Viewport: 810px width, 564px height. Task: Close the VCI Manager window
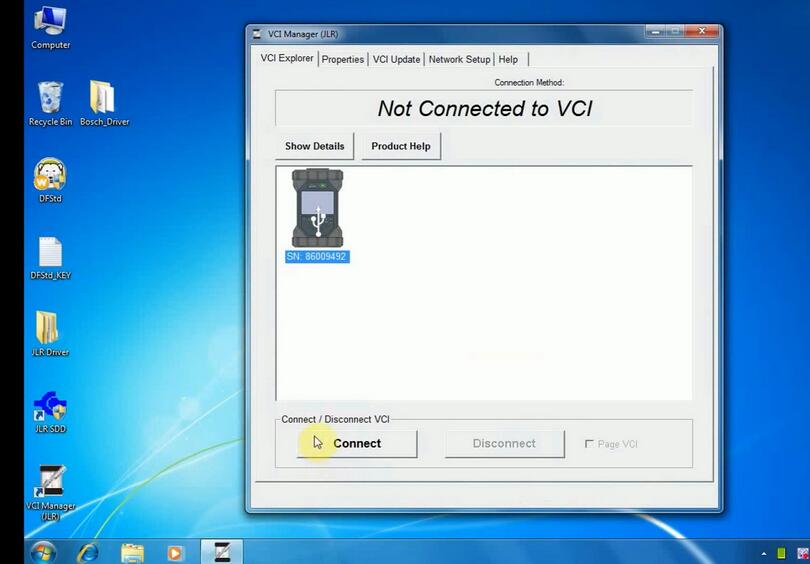pos(701,32)
